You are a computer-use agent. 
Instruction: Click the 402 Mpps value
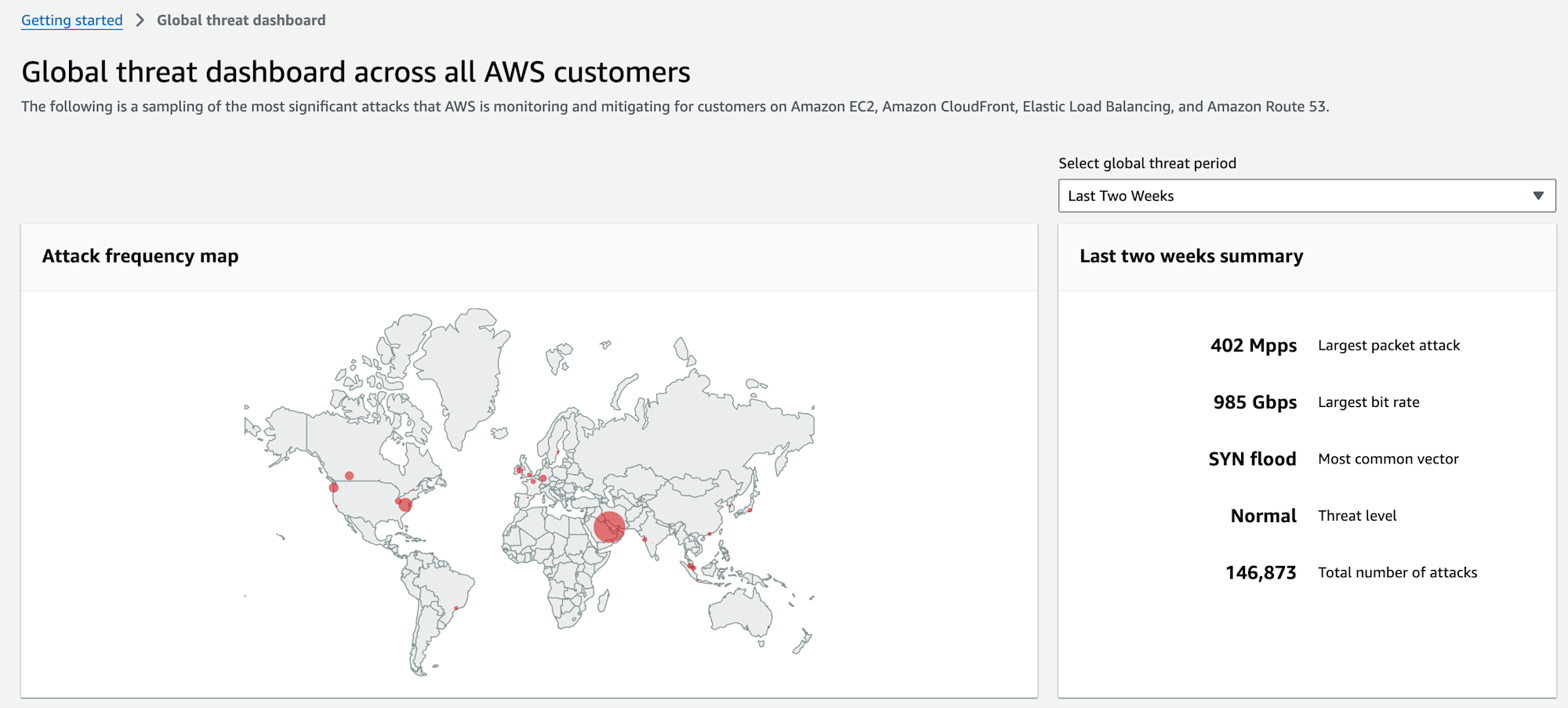click(1254, 346)
